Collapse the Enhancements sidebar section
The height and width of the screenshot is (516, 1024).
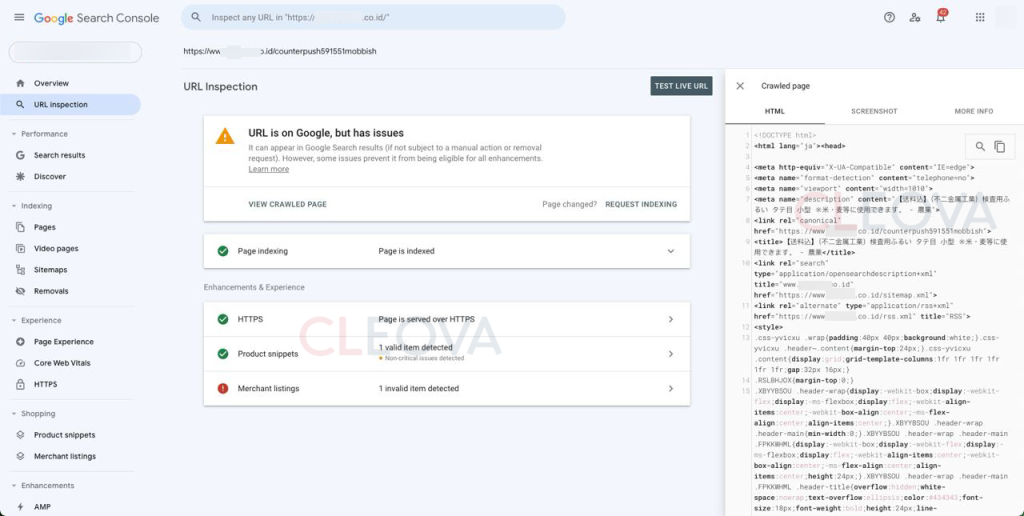14,486
